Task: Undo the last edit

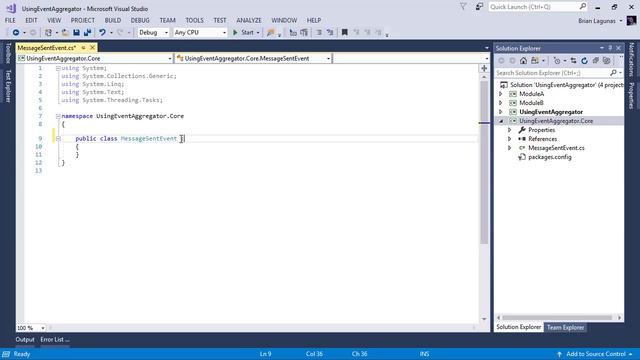Action: point(102,32)
